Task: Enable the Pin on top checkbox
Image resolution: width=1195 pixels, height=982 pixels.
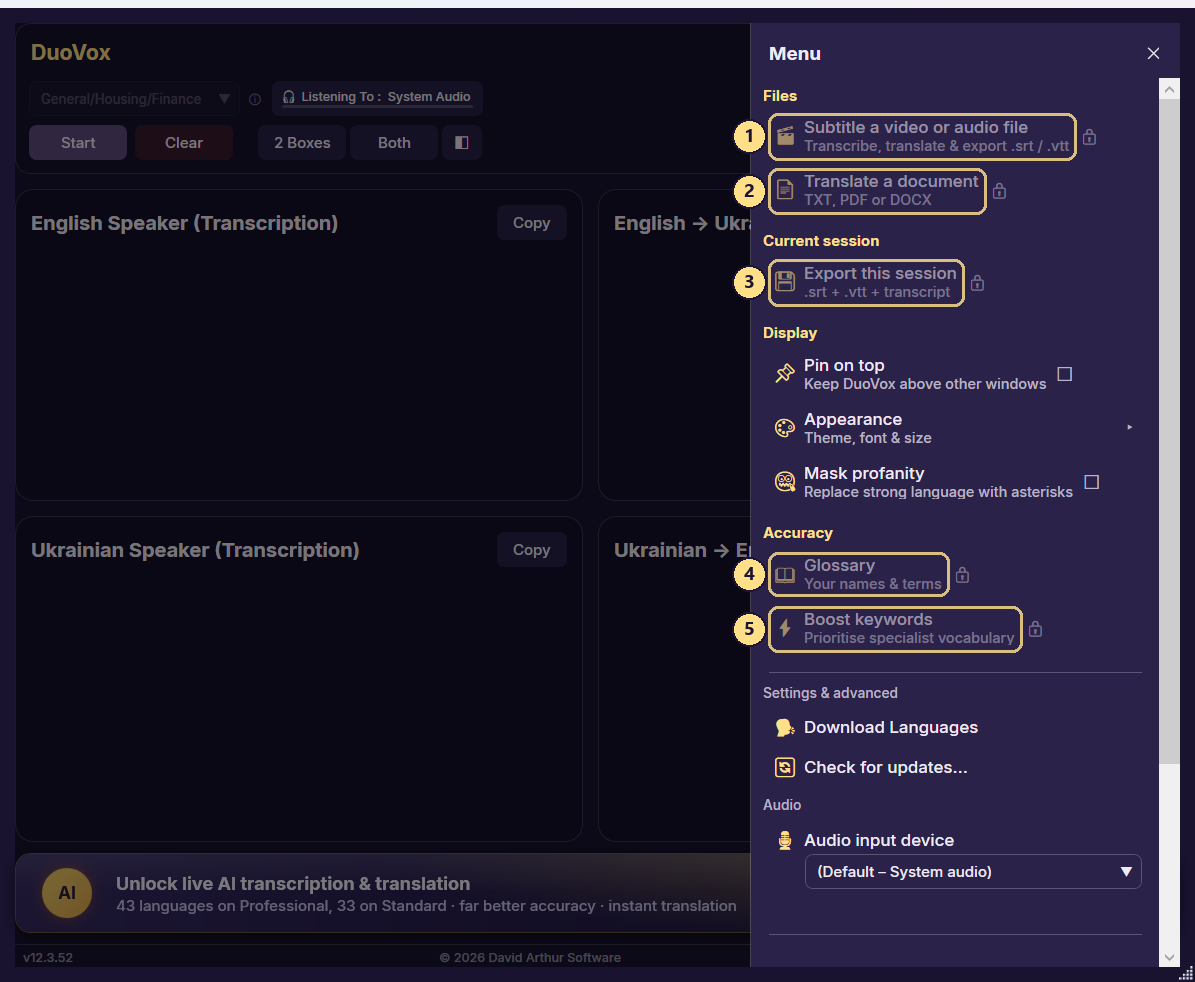Action: click(x=1065, y=374)
